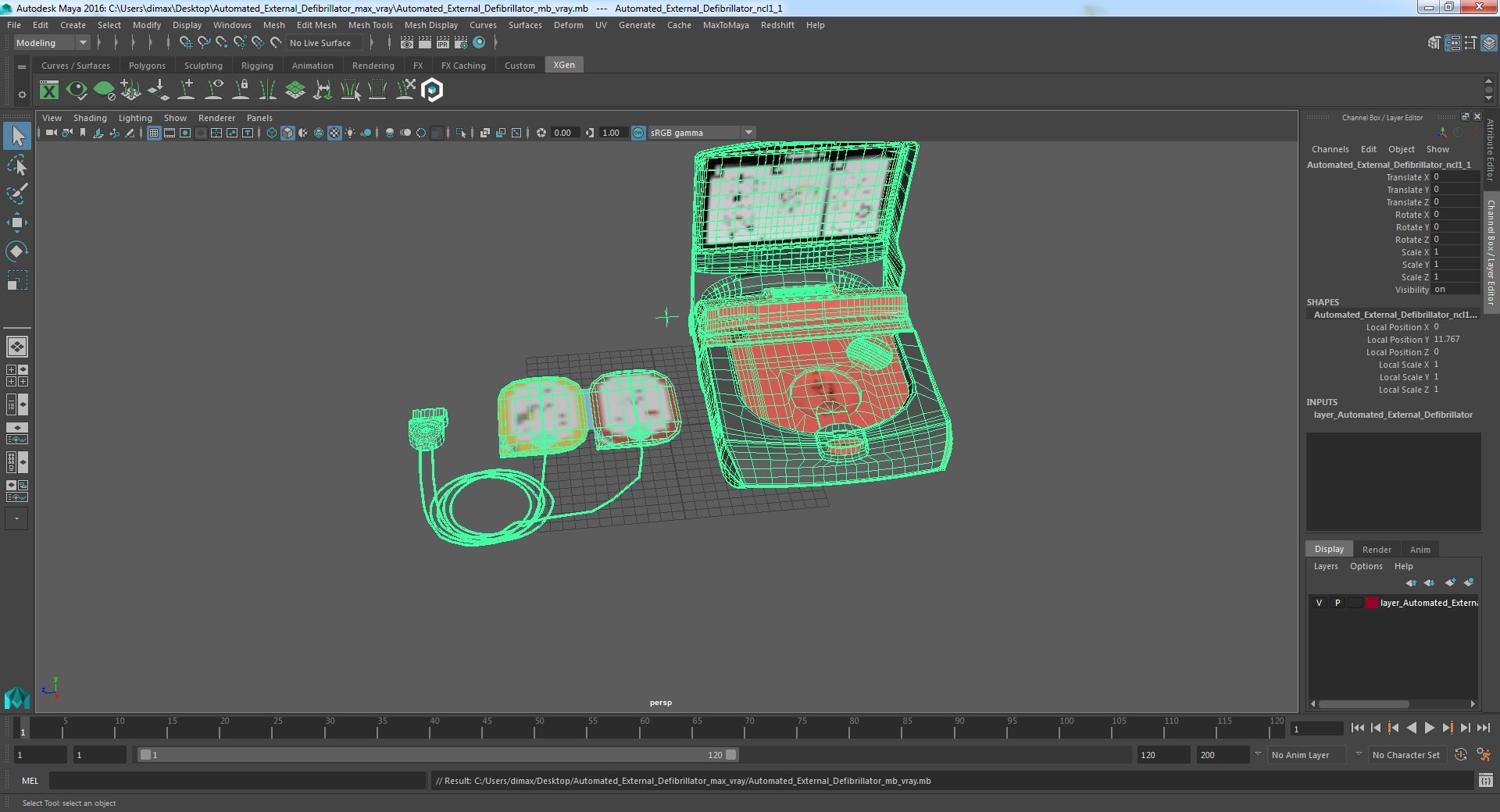1500x812 pixels.
Task: Open Channels menu in Channel Box
Action: pos(1330,149)
